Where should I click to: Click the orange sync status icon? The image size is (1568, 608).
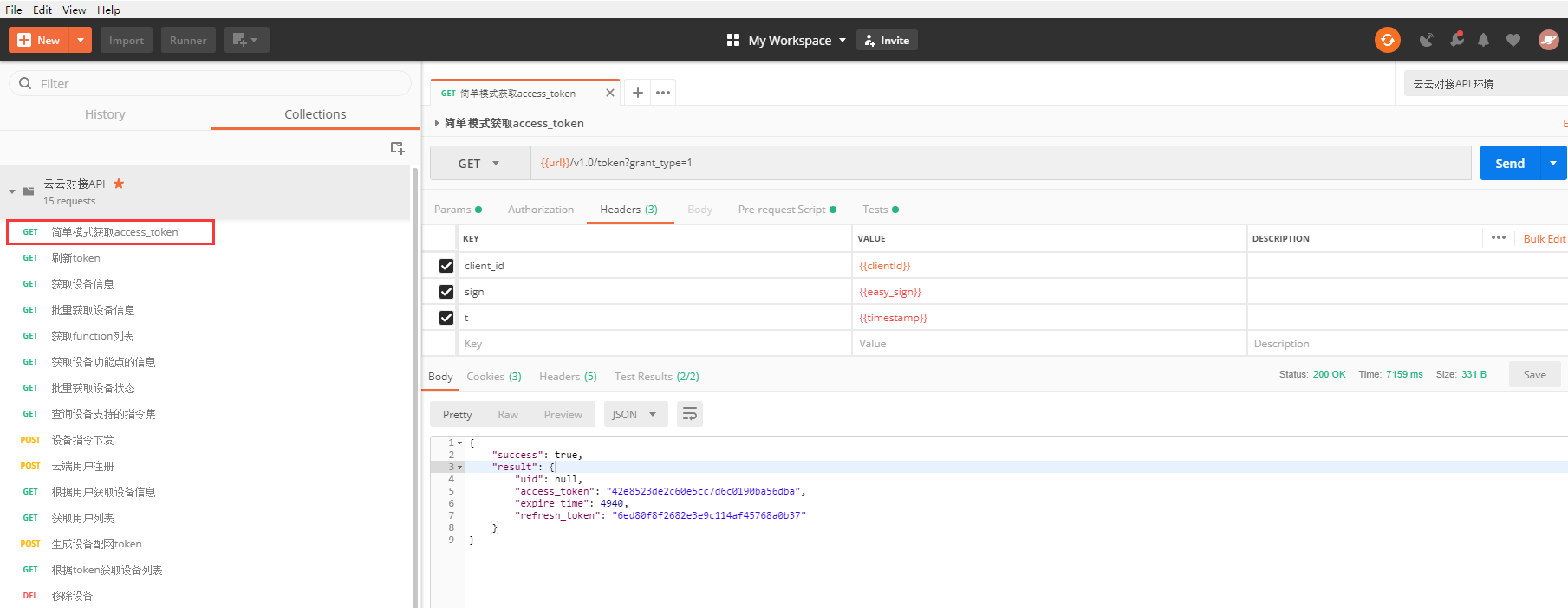1387,40
